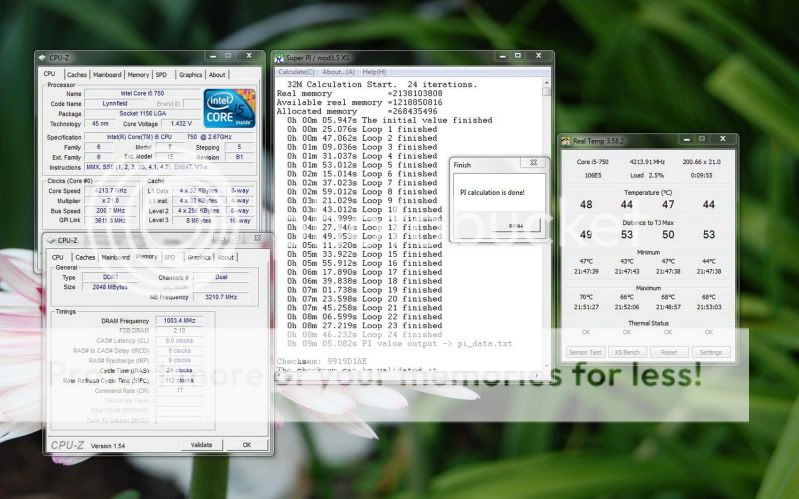Open the Help menu in Super PI
799x499 pixels.
(x=374, y=72)
